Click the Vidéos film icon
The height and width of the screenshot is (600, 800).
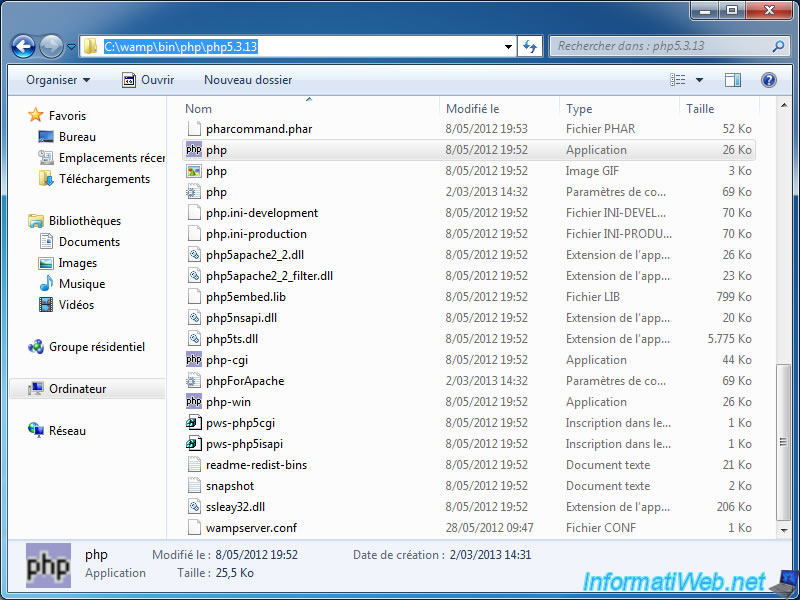click(x=45, y=305)
